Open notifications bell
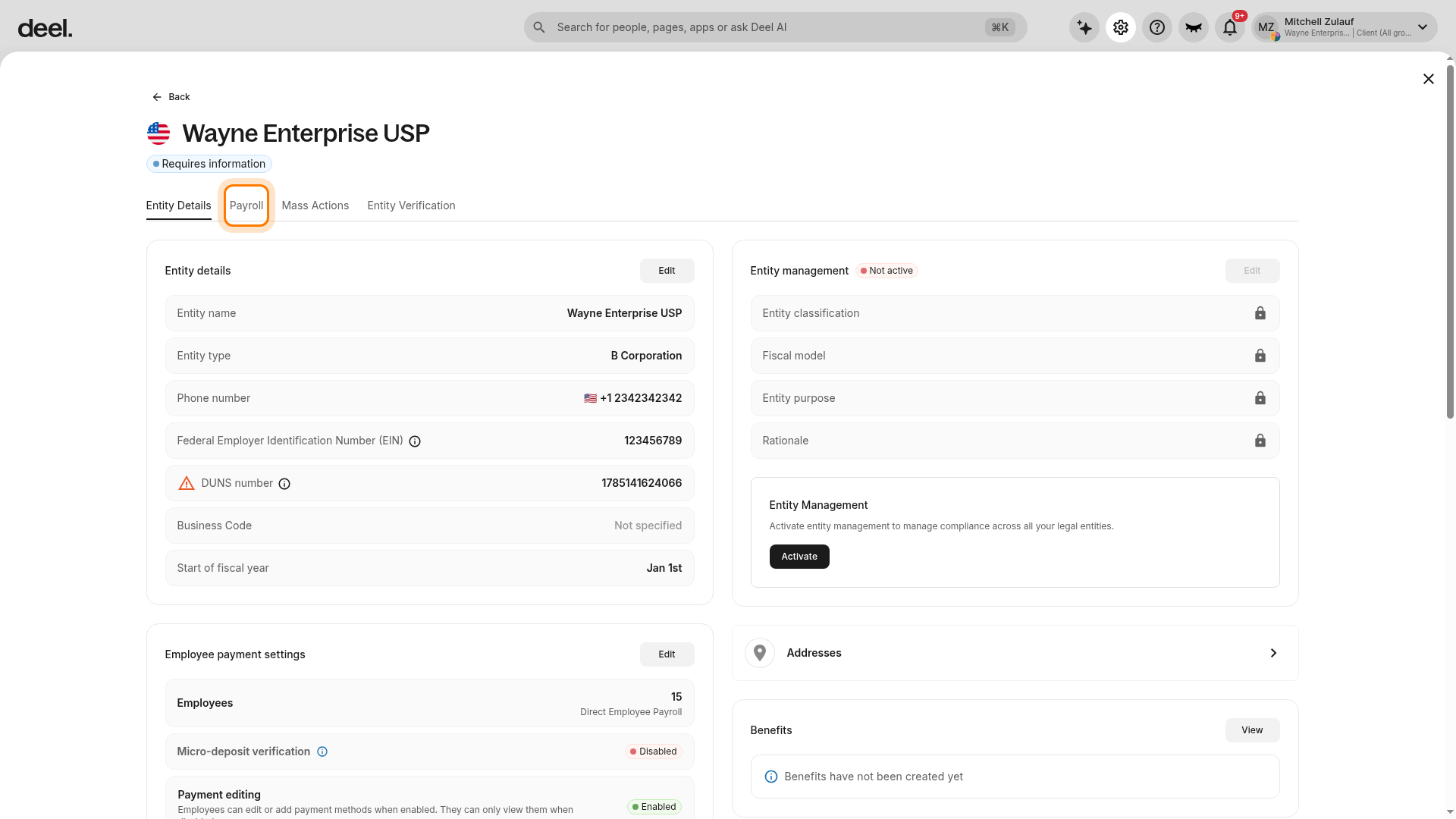Image resolution: width=1456 pixels, height=819 pixels. 1230,27
